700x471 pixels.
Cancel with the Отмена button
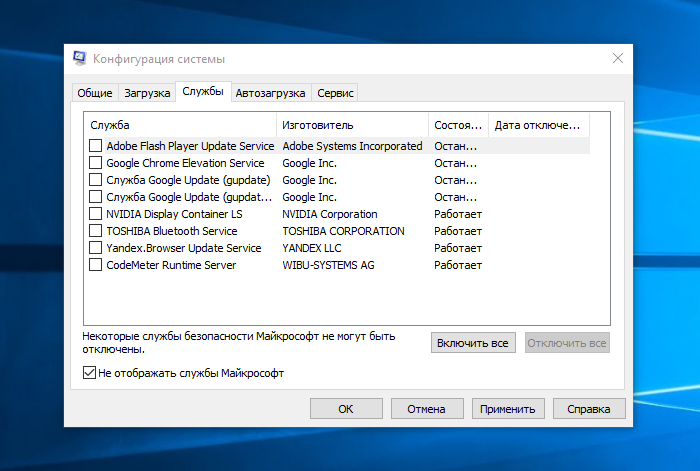point(427,408)
